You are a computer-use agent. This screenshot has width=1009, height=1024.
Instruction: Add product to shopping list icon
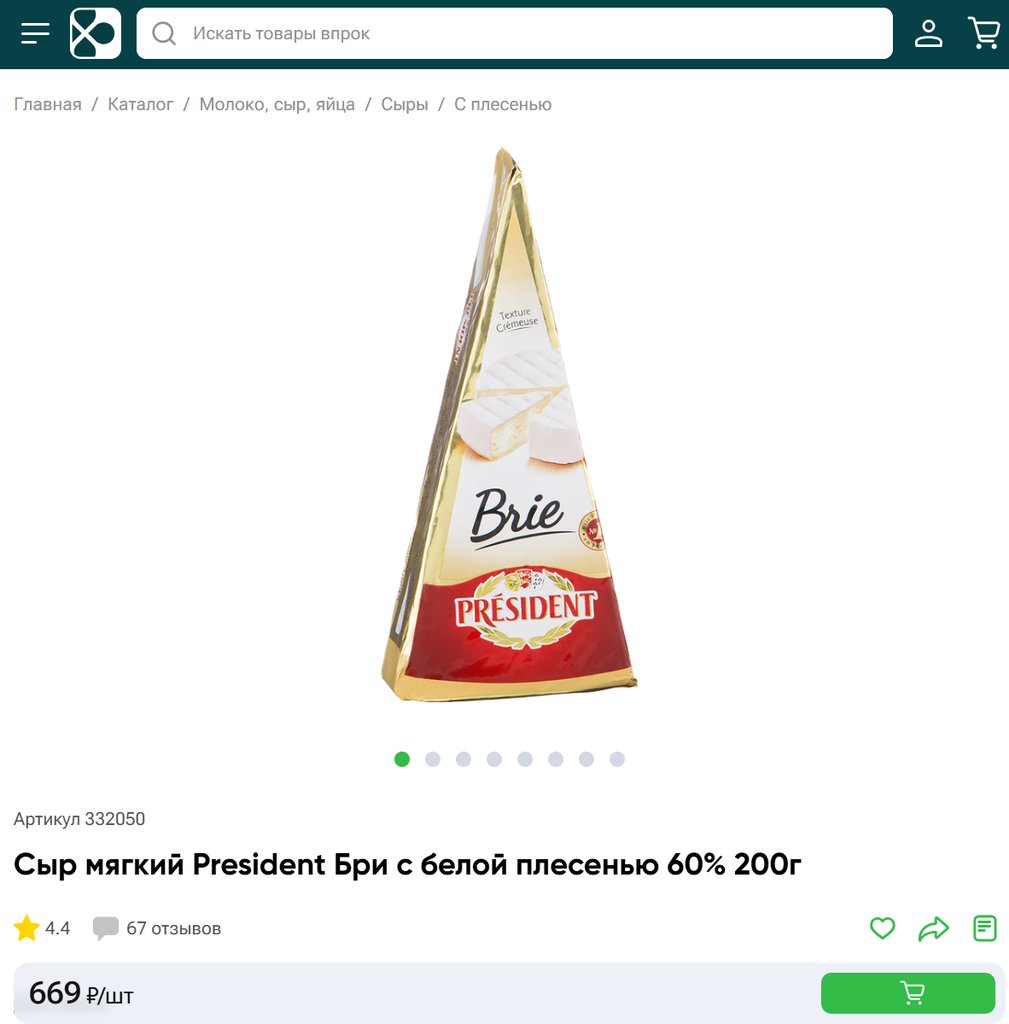point(984,928)
